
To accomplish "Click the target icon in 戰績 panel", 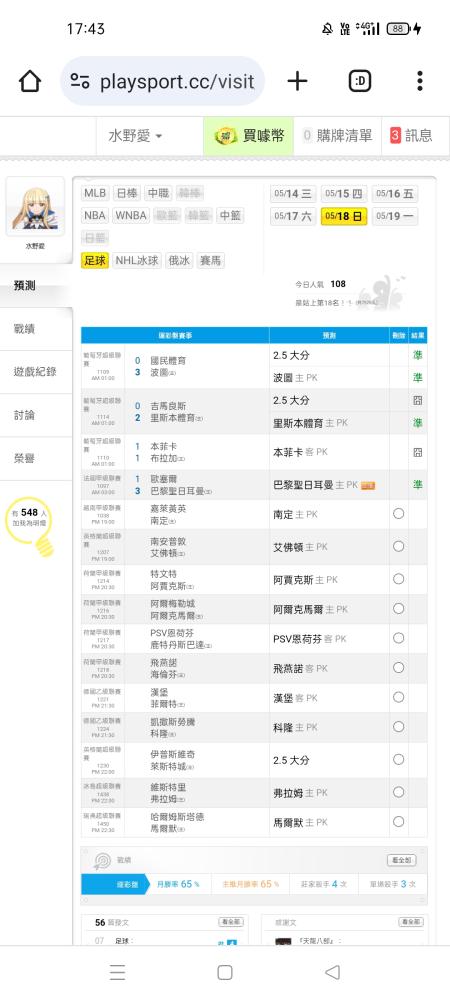I will pyautogui.click(x=102, y=861).
